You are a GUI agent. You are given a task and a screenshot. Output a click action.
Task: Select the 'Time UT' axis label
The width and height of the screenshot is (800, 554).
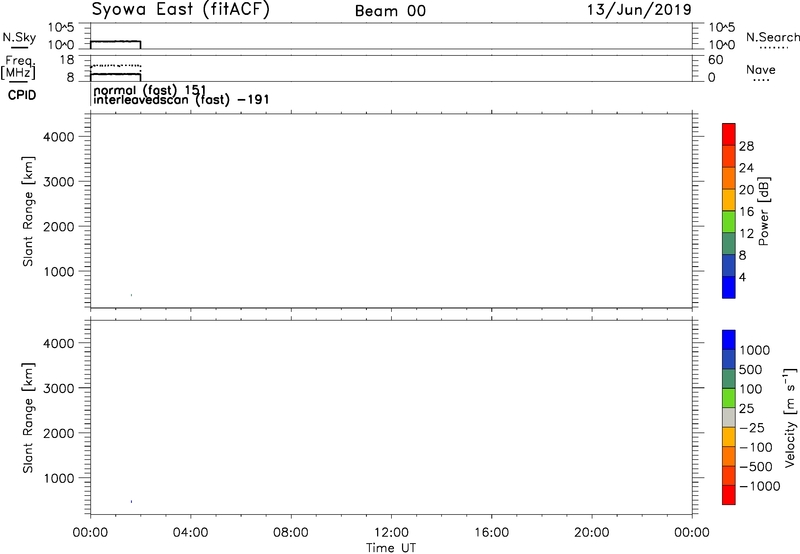point(391,548)
